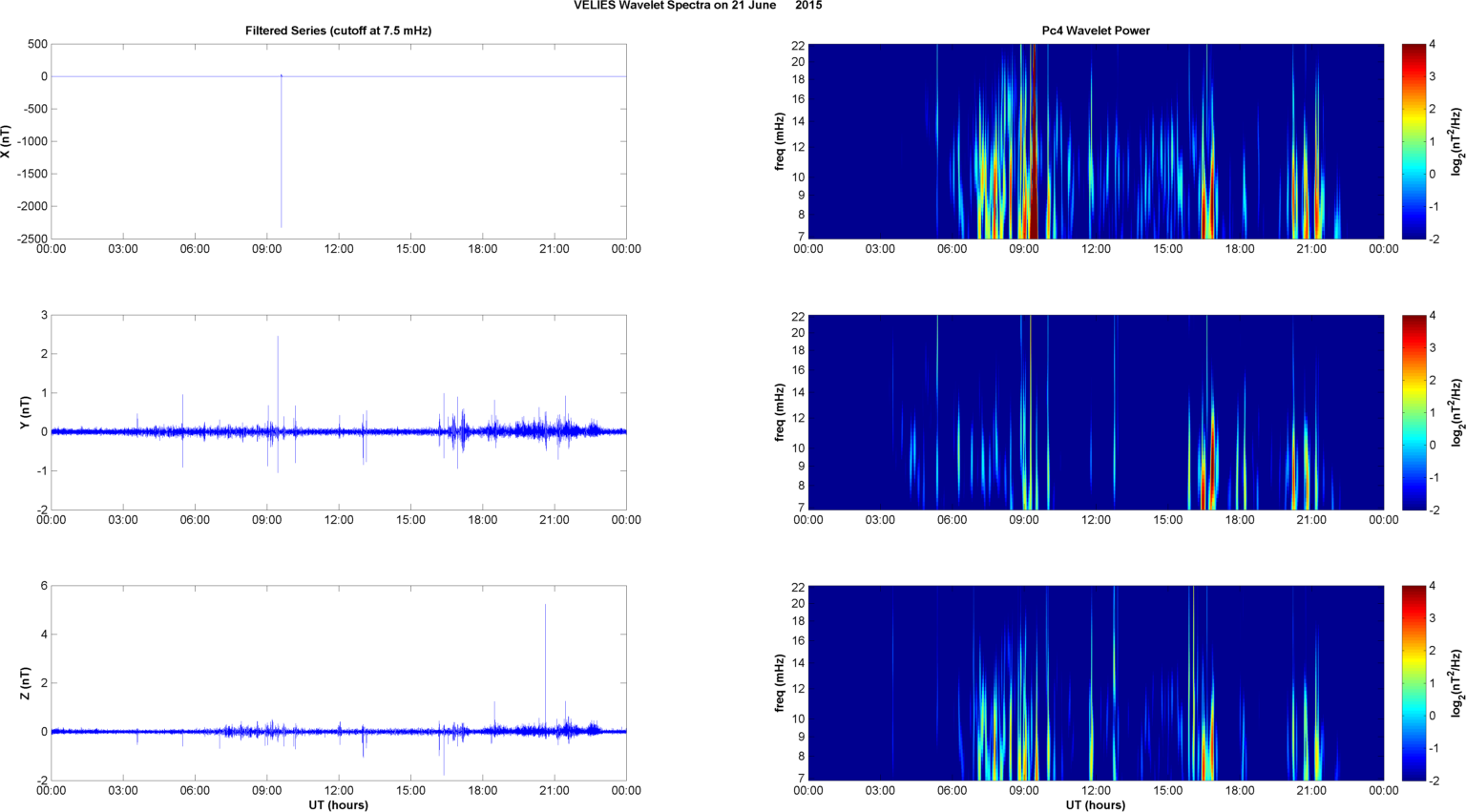
Task: Click the dark red band in top wavelet spectrogram
Action: click(1033, 143)
